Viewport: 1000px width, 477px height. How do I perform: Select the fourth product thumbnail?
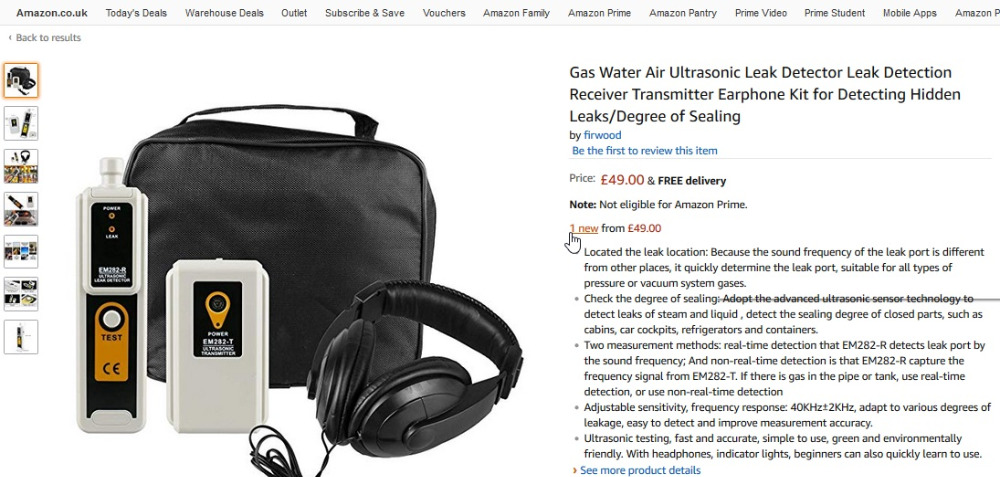(x=20, y=209)
